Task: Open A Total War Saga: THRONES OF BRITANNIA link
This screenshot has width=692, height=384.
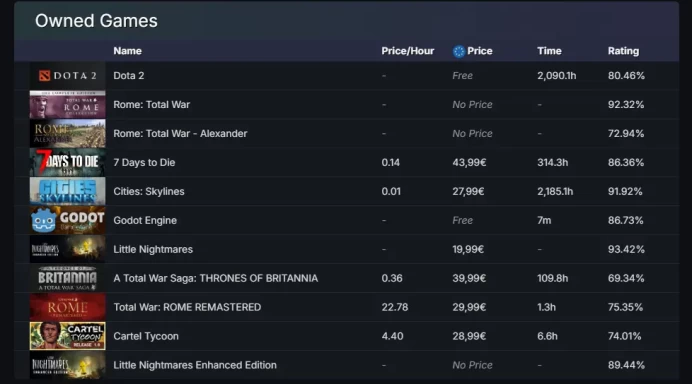Action: point(215,278)
